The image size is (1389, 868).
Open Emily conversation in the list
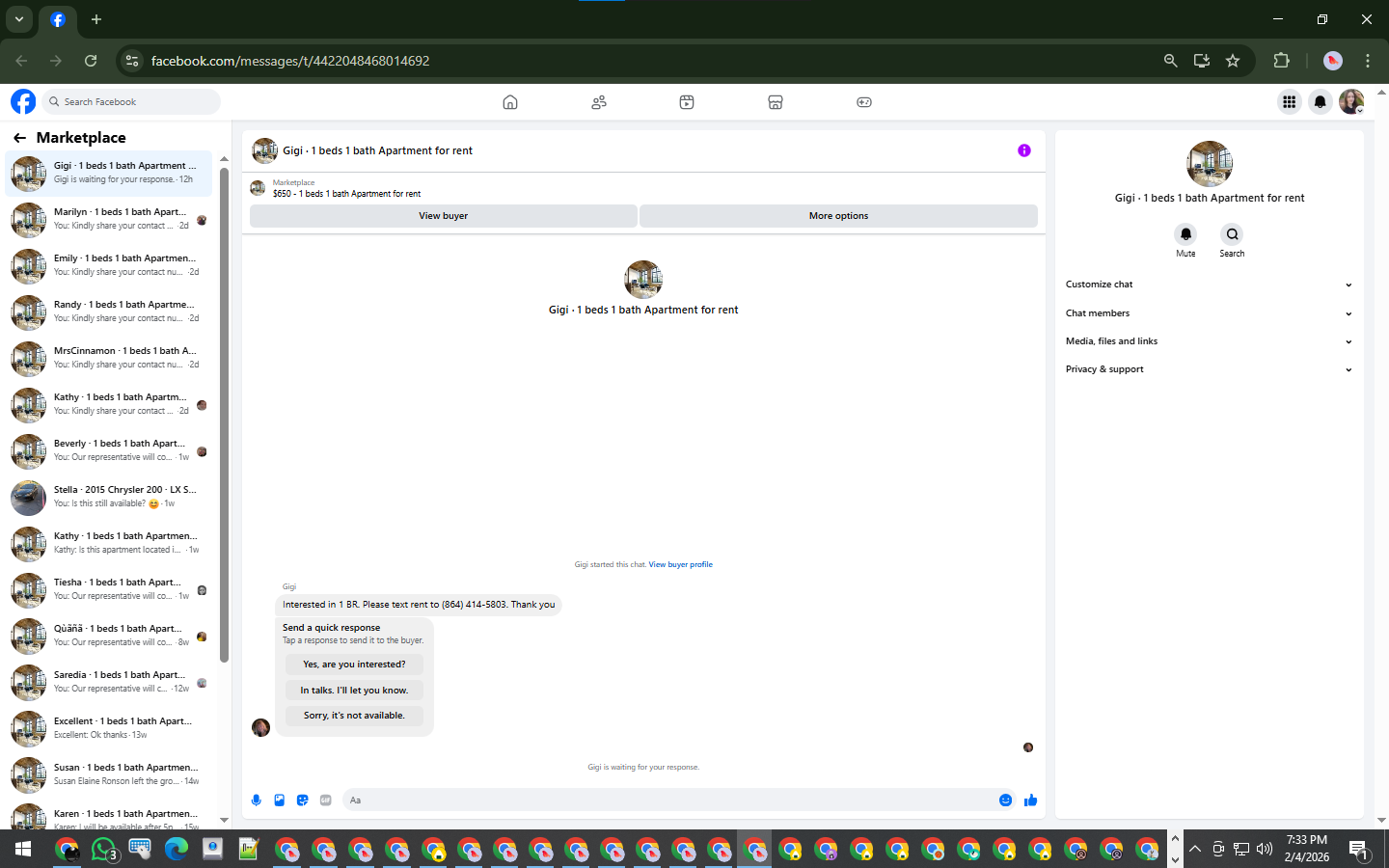(109, 265)
